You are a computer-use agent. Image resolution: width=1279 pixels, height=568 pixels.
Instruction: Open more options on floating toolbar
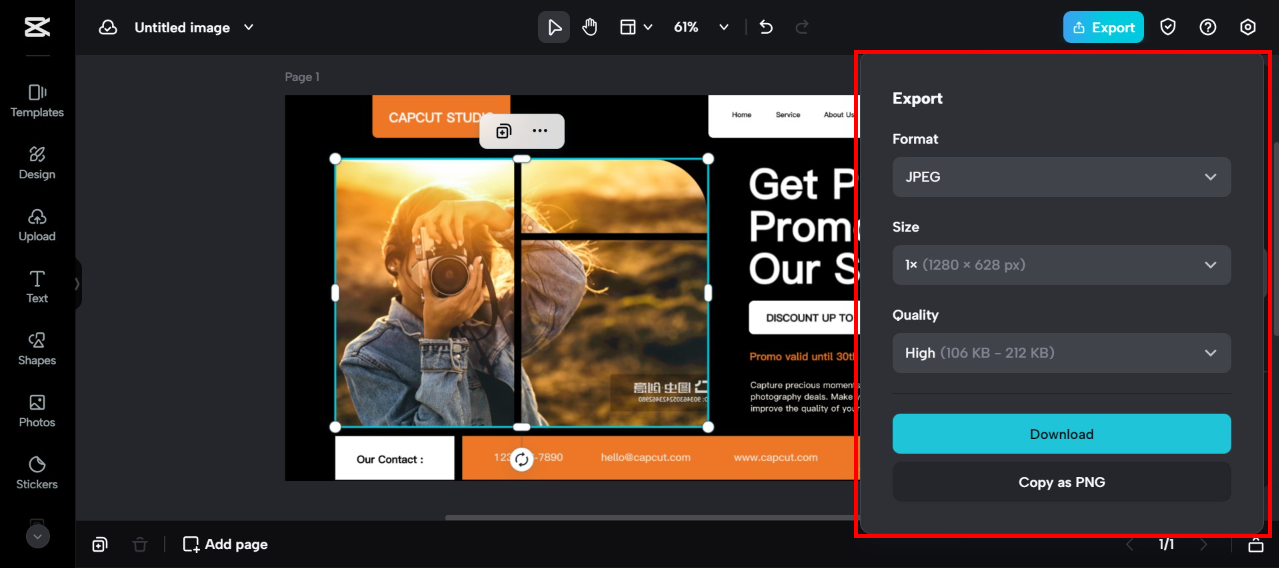tap(540, 131)
